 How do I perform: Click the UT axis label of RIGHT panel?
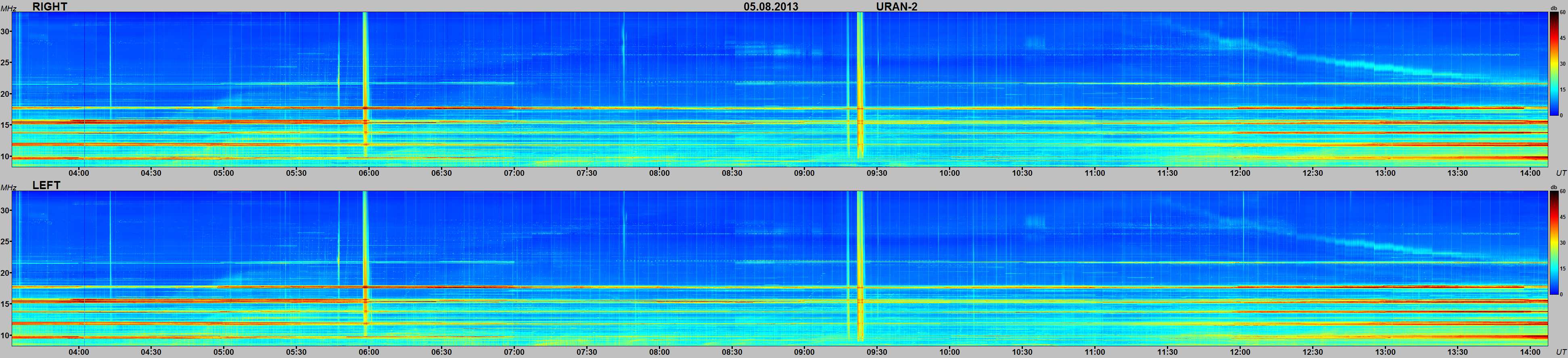1561,173
